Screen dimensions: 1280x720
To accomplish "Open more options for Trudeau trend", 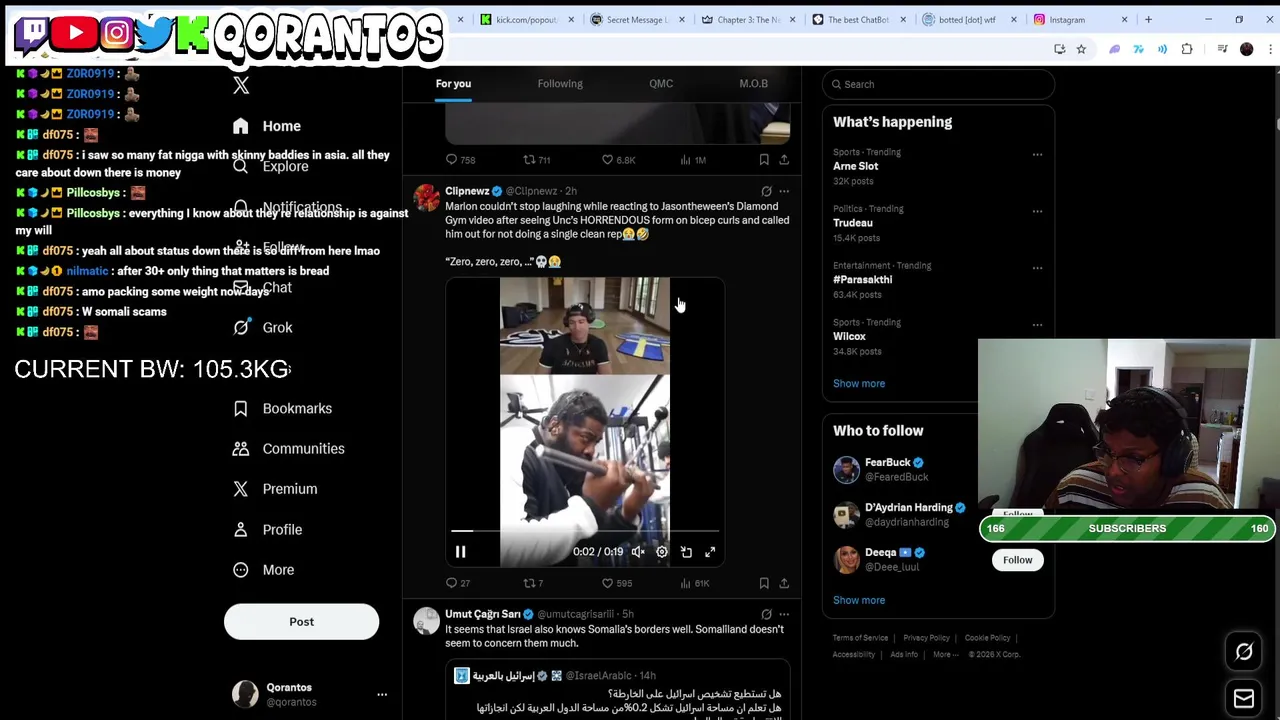I will point(1037,212).
